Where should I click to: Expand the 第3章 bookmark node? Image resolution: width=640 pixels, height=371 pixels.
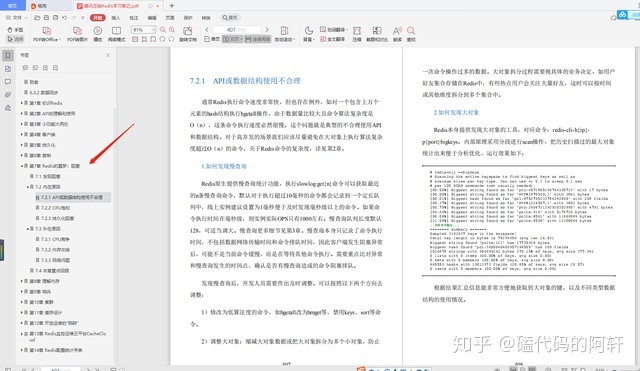coord(22,124)
